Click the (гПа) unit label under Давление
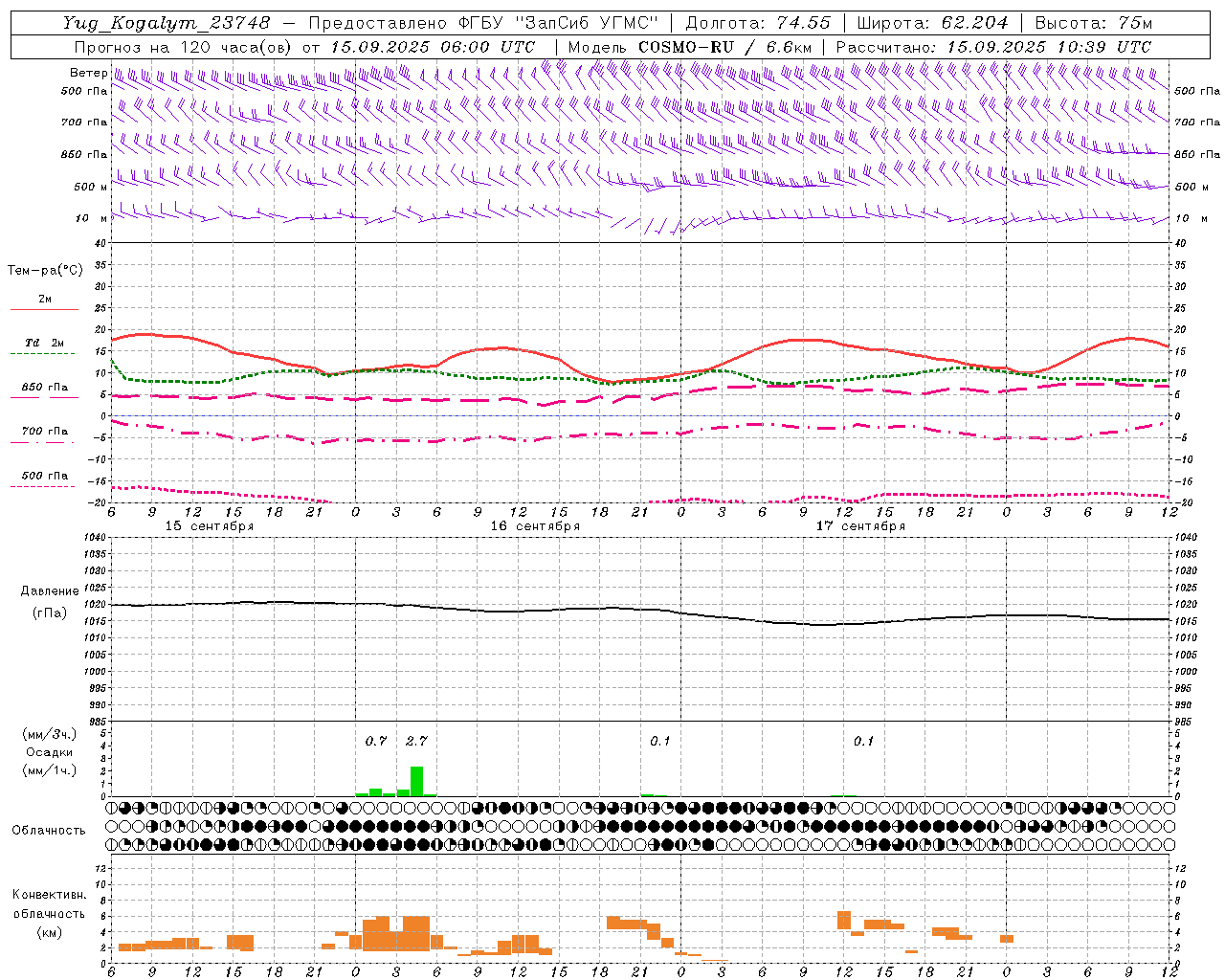Viewport: 1225px width, 980px height. 49,613
